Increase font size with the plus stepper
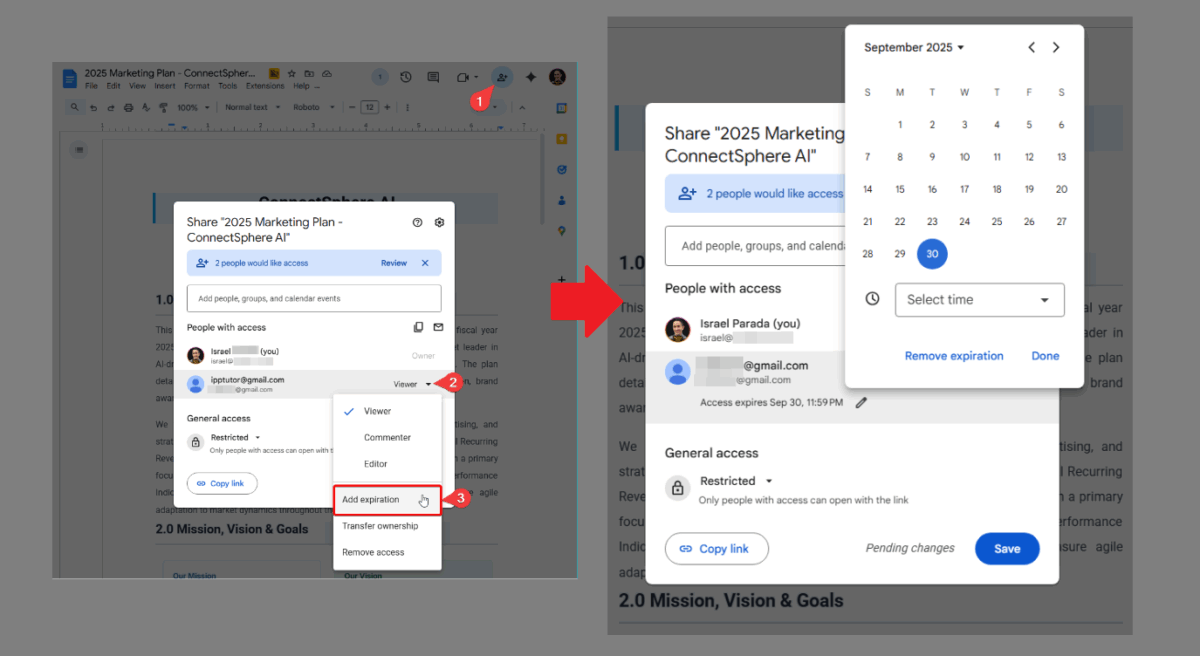This screenshot has width=1200, height=656. point(387,106)
